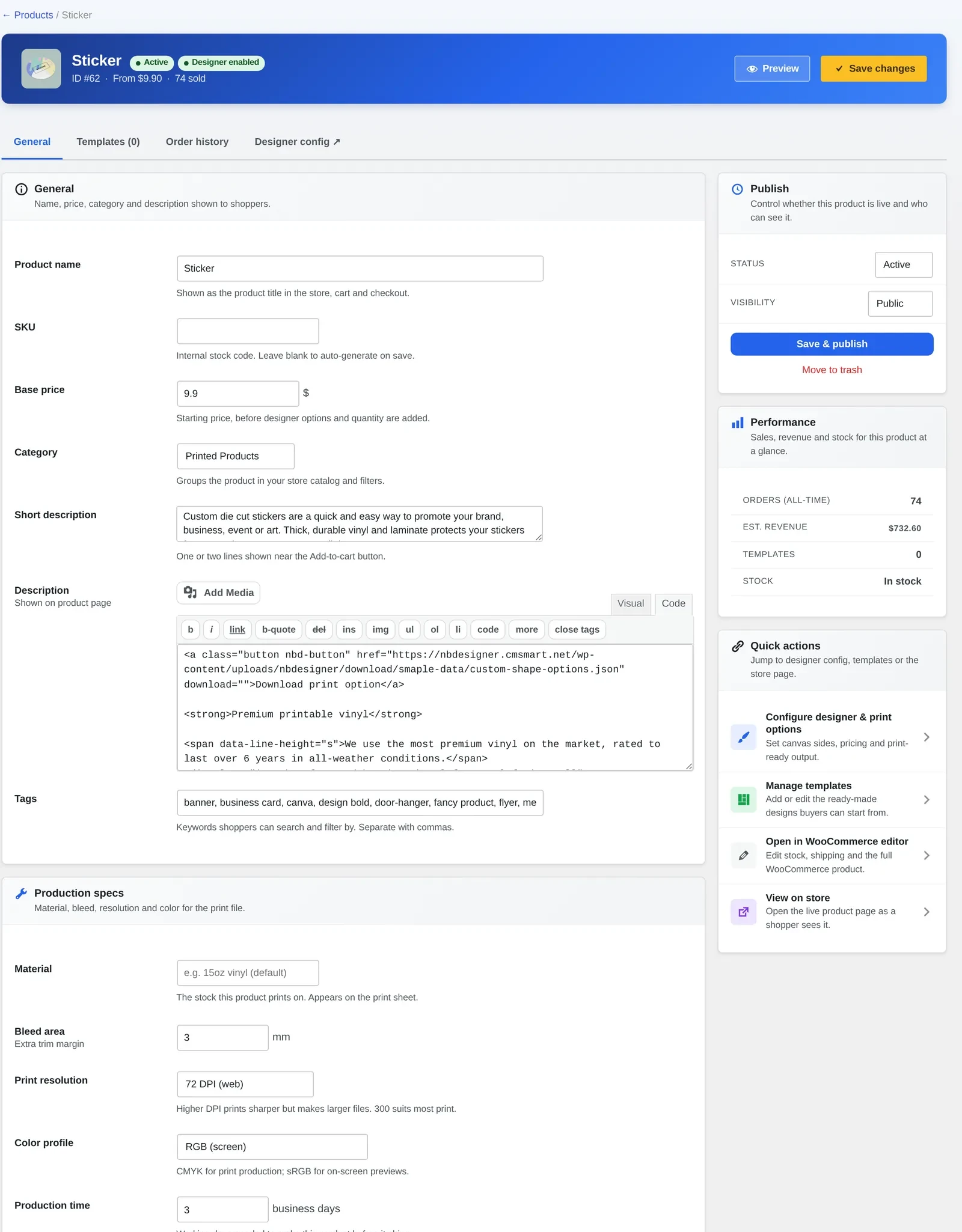Open Manage templates chevron arrow

tap(927, 799)
